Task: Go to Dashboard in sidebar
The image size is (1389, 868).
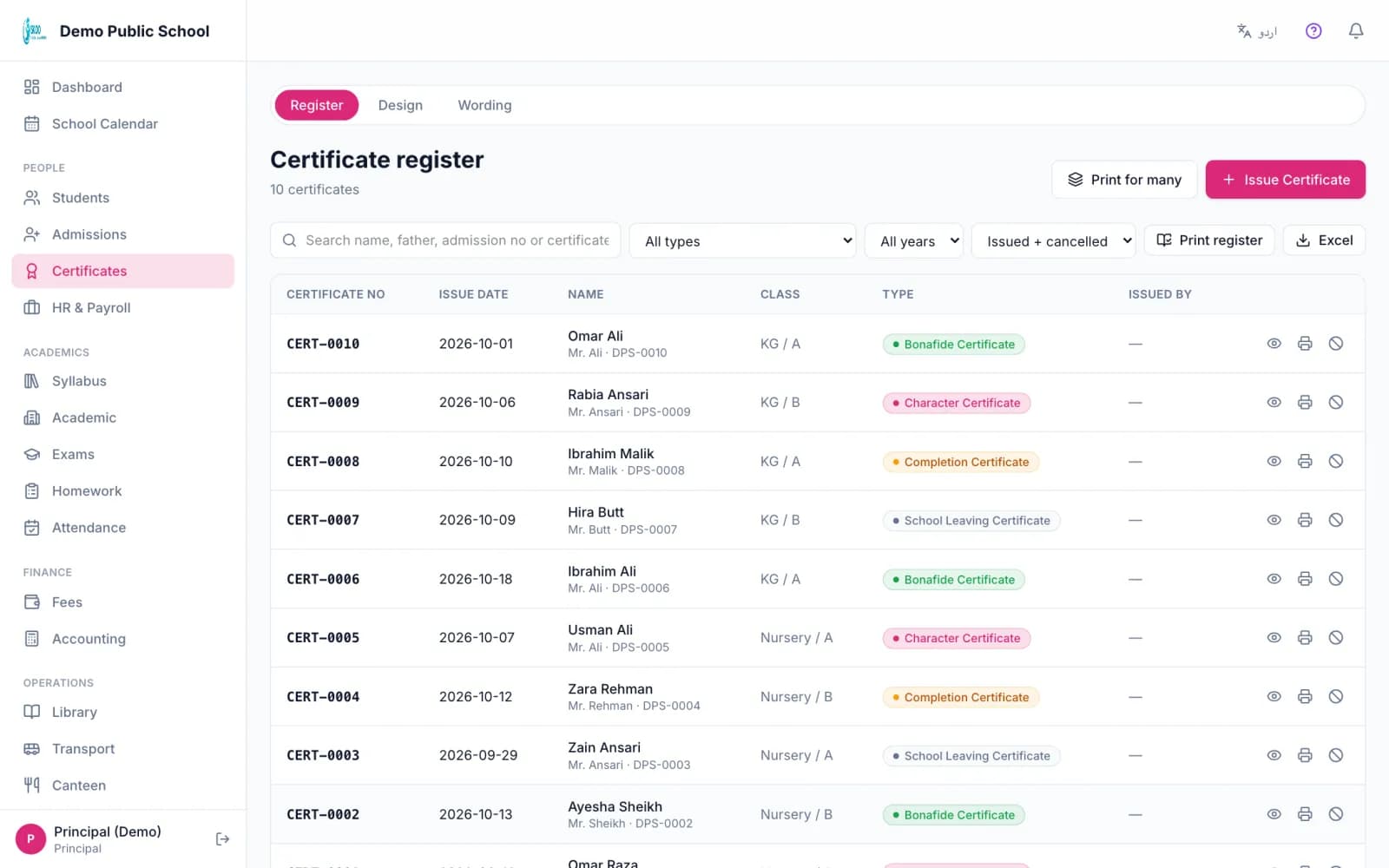Action: (122, 87)
